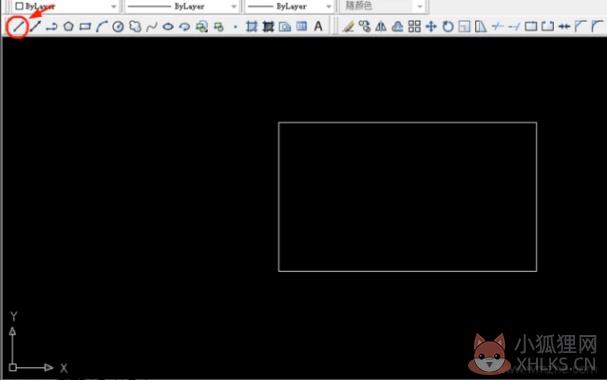Viewport: 607px width, 380px height.
Task: Select the Chamfer tool
Action: 580,27
